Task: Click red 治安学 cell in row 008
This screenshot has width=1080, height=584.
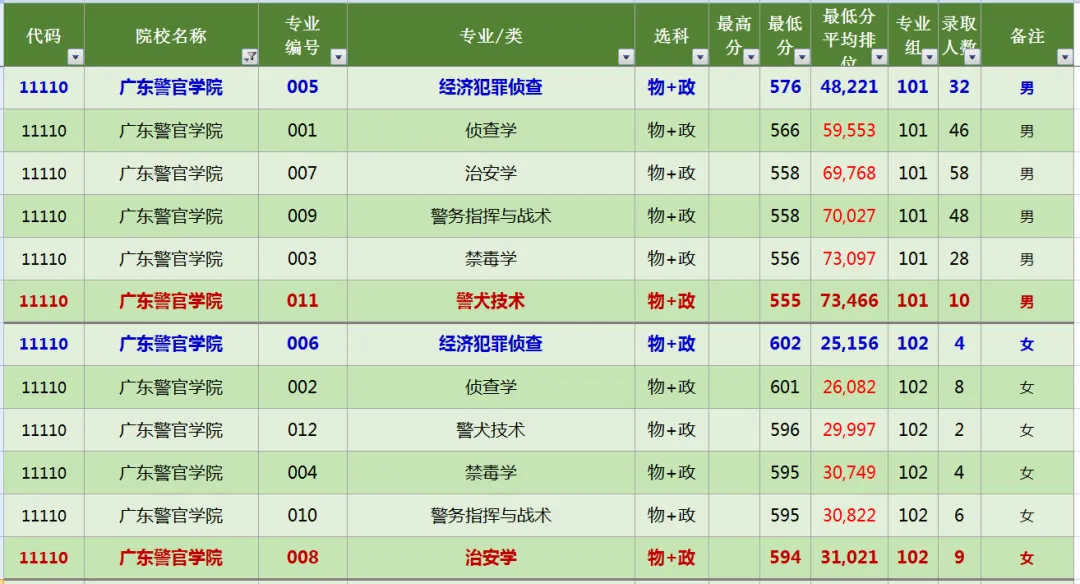Action: click(x=490, y=558)
